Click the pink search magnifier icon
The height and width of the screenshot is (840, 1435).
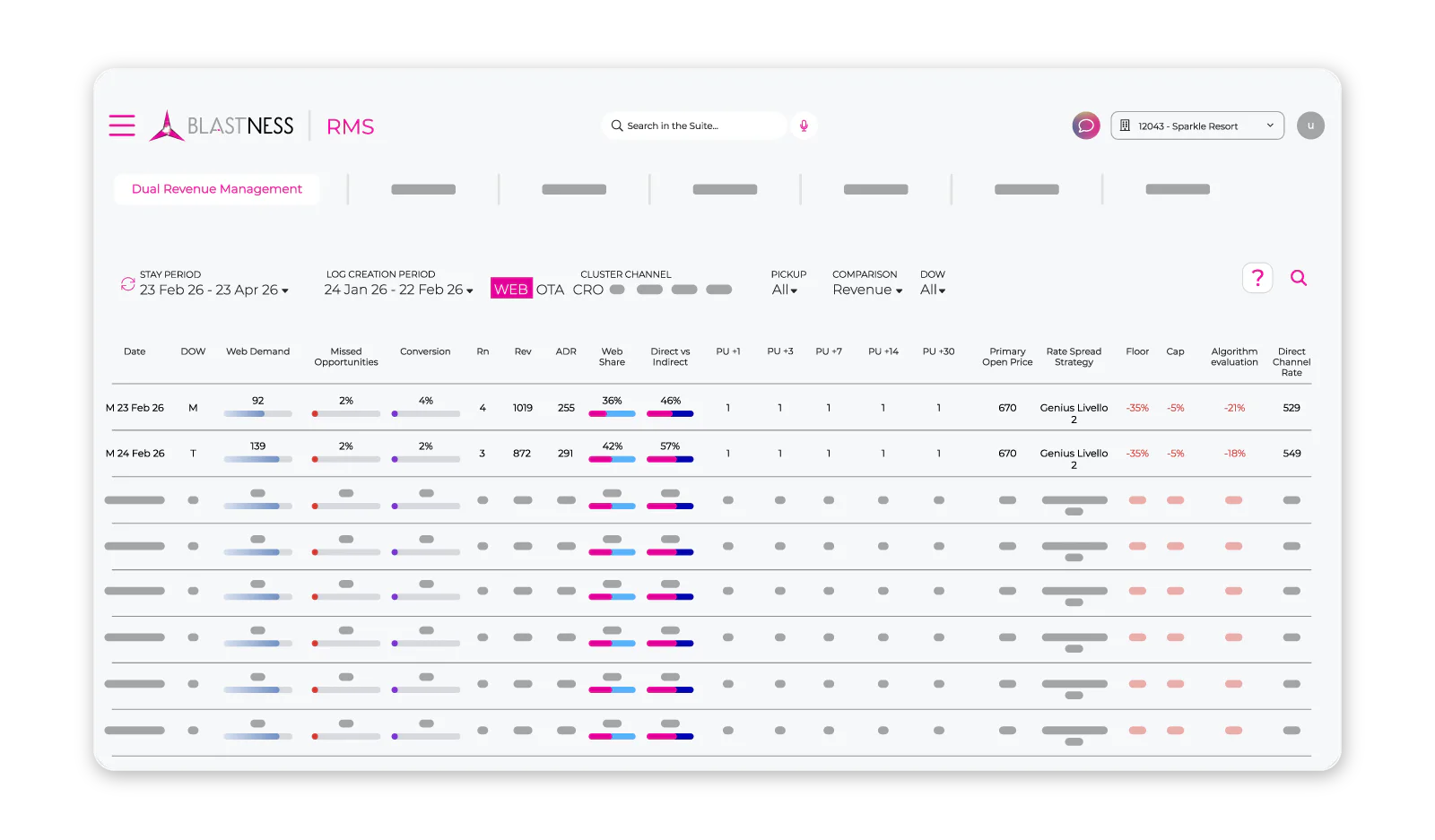click(x=1299, y=278)
